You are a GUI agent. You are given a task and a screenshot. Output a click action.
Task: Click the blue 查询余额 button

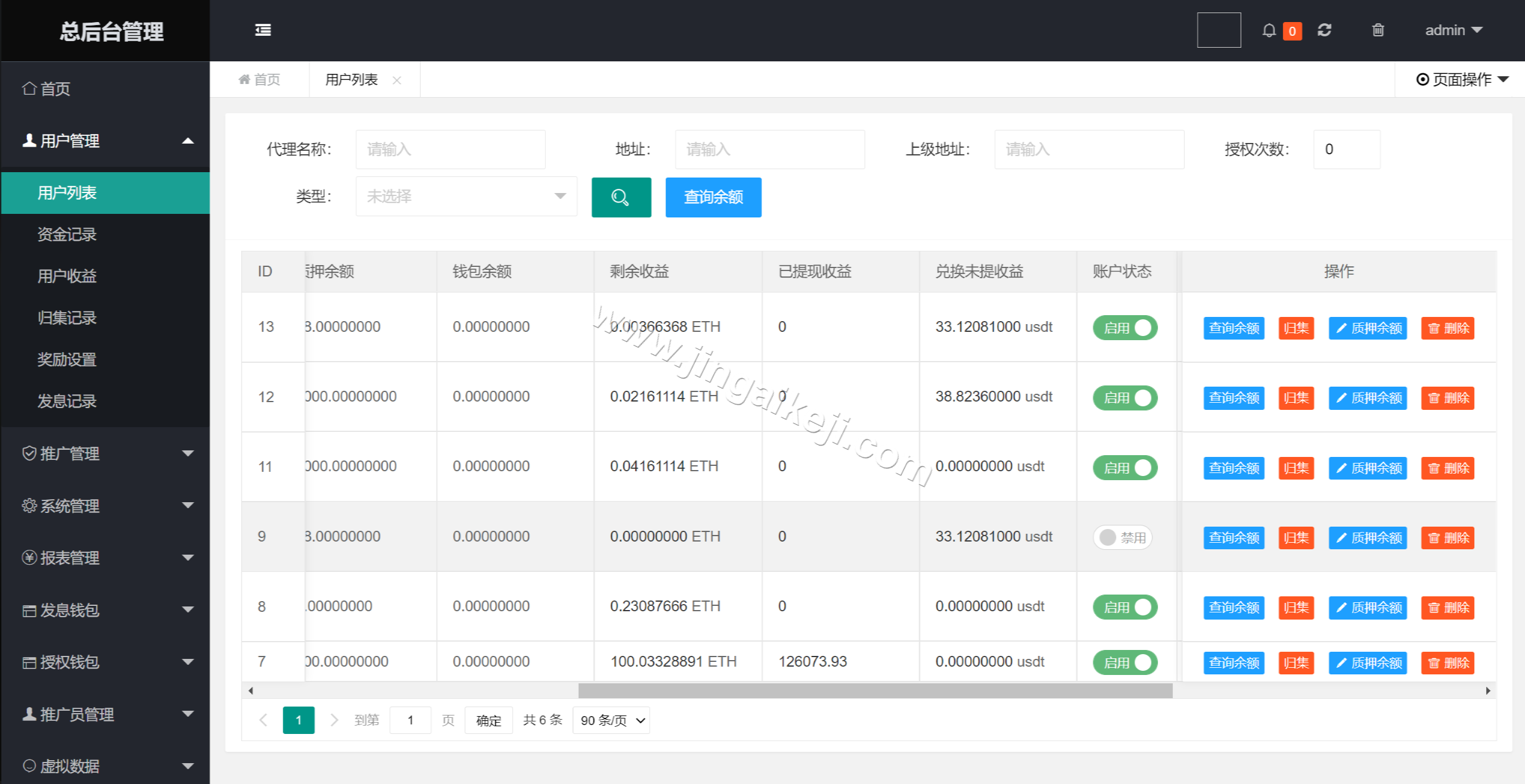tap(713, 197)
